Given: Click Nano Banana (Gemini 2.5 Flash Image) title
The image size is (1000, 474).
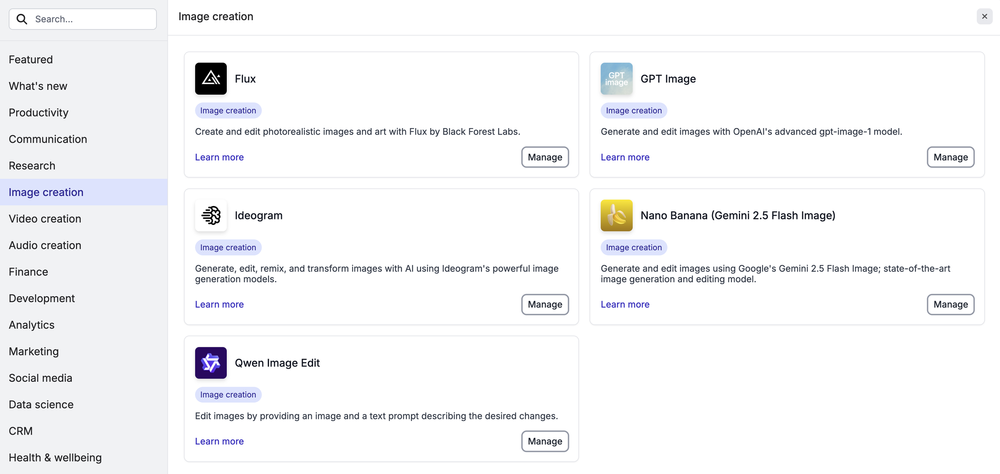Looking at the screenshot, I should 738,216.
